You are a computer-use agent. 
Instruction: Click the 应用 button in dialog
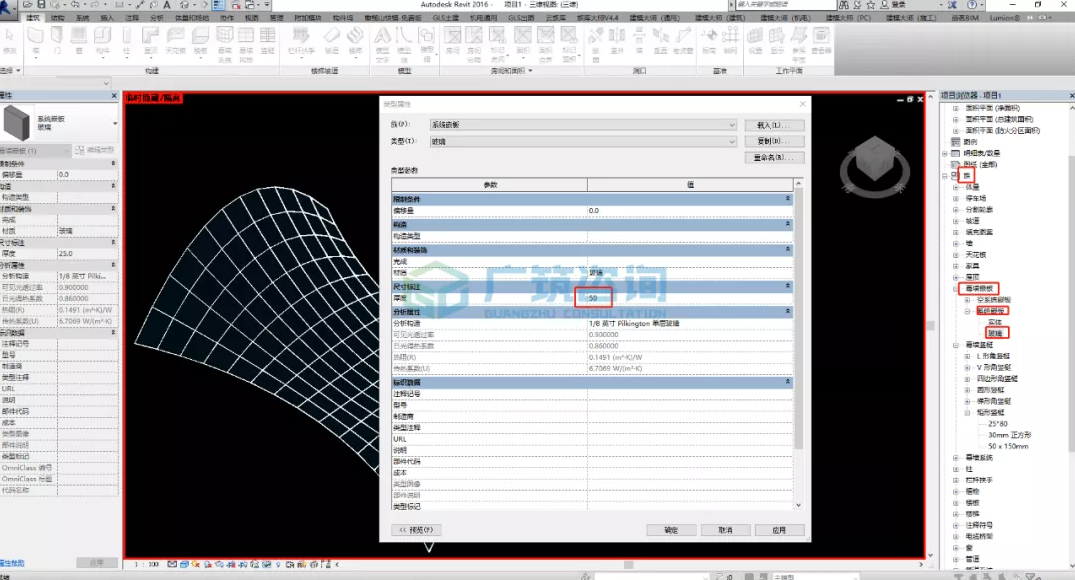click(780, 530)
